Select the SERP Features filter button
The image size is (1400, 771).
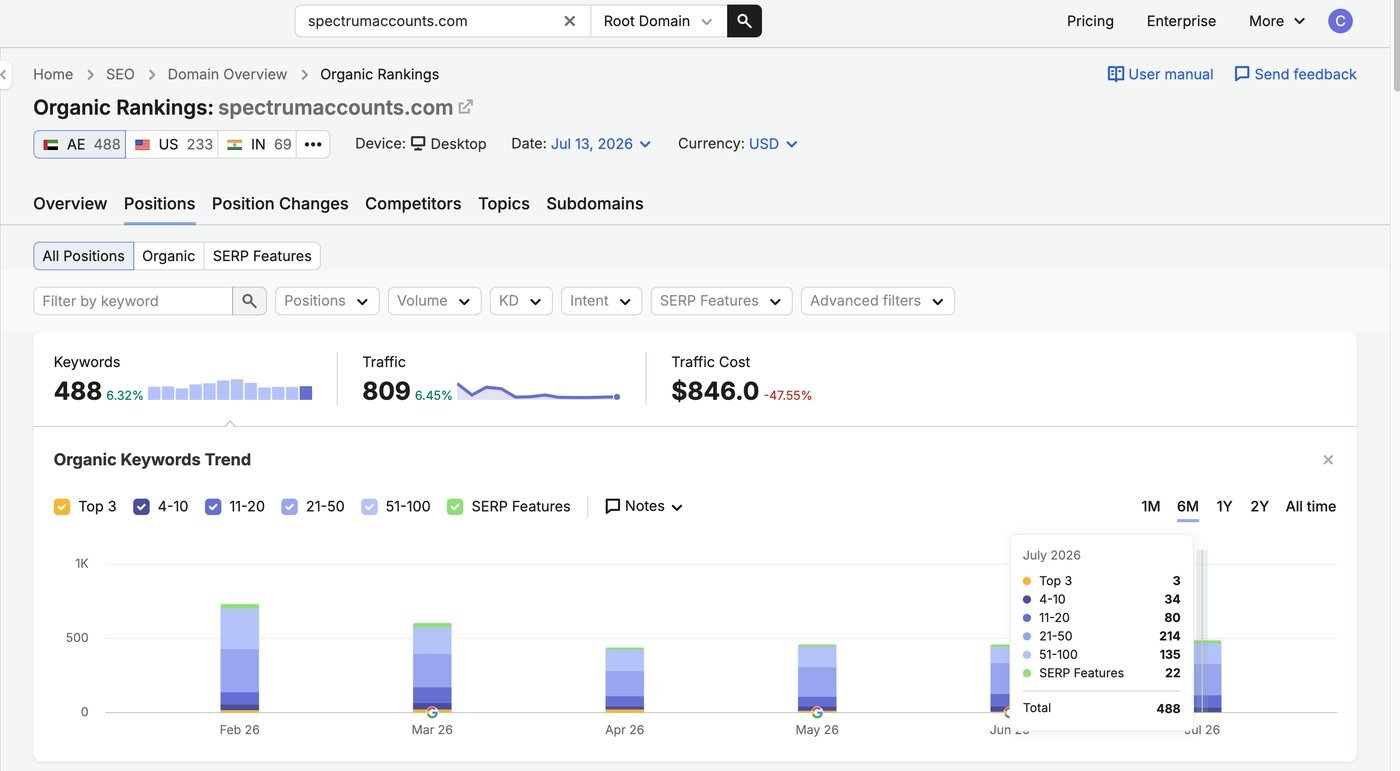click(x=262, y=256)
